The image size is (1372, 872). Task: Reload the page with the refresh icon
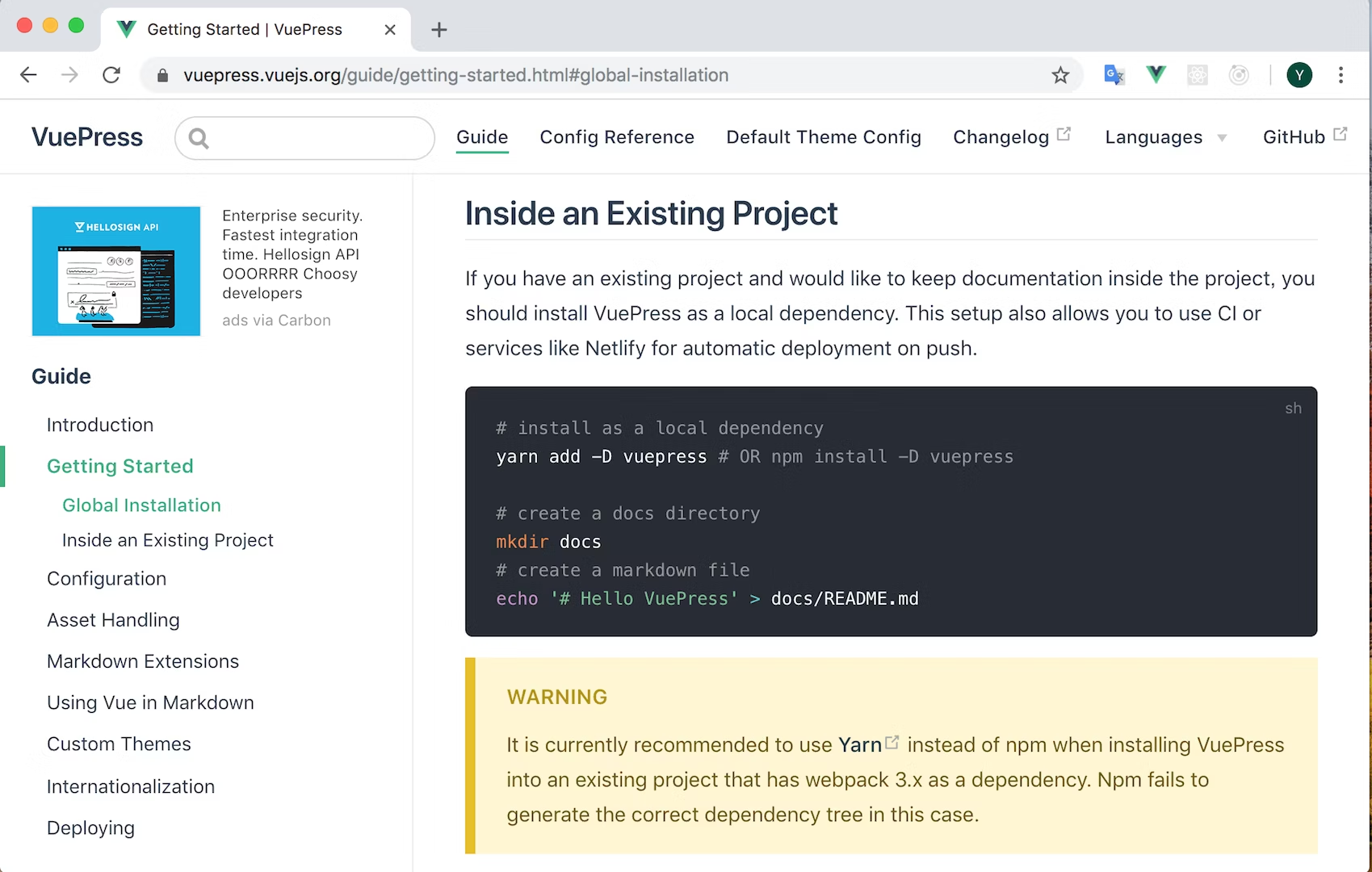click(x=111, y=75)
